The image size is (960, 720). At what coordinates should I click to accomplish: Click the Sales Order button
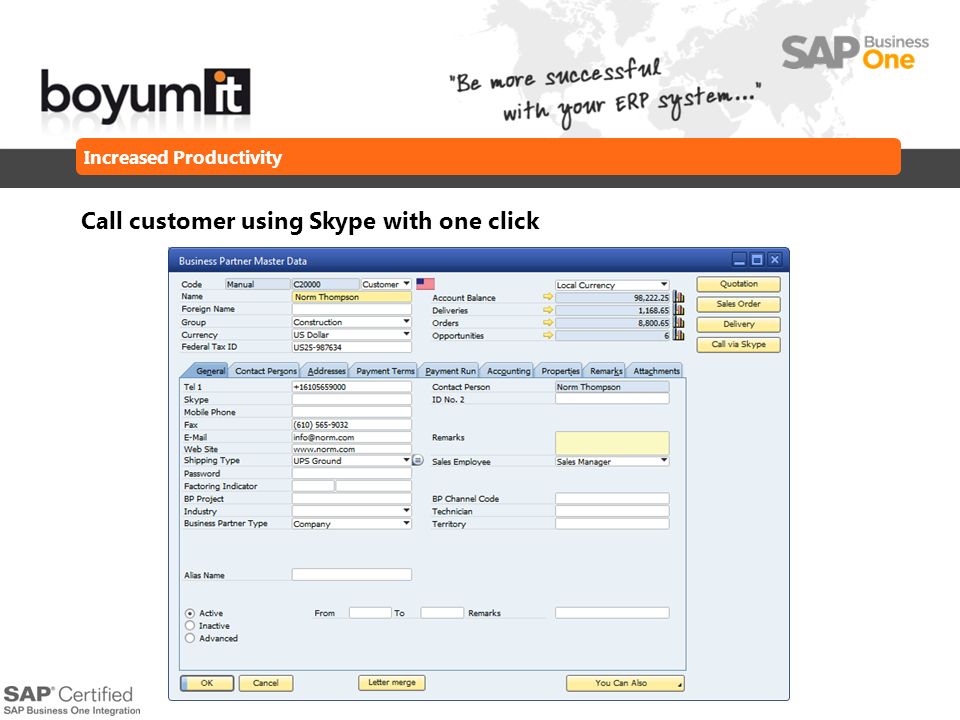[738, 304]
